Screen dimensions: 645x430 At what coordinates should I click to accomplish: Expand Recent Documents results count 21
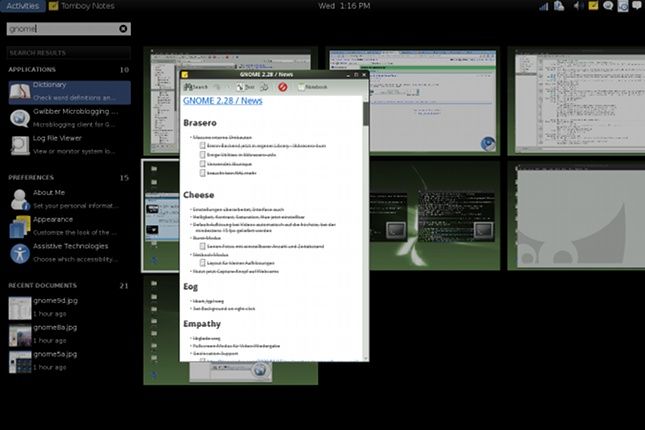124,286
